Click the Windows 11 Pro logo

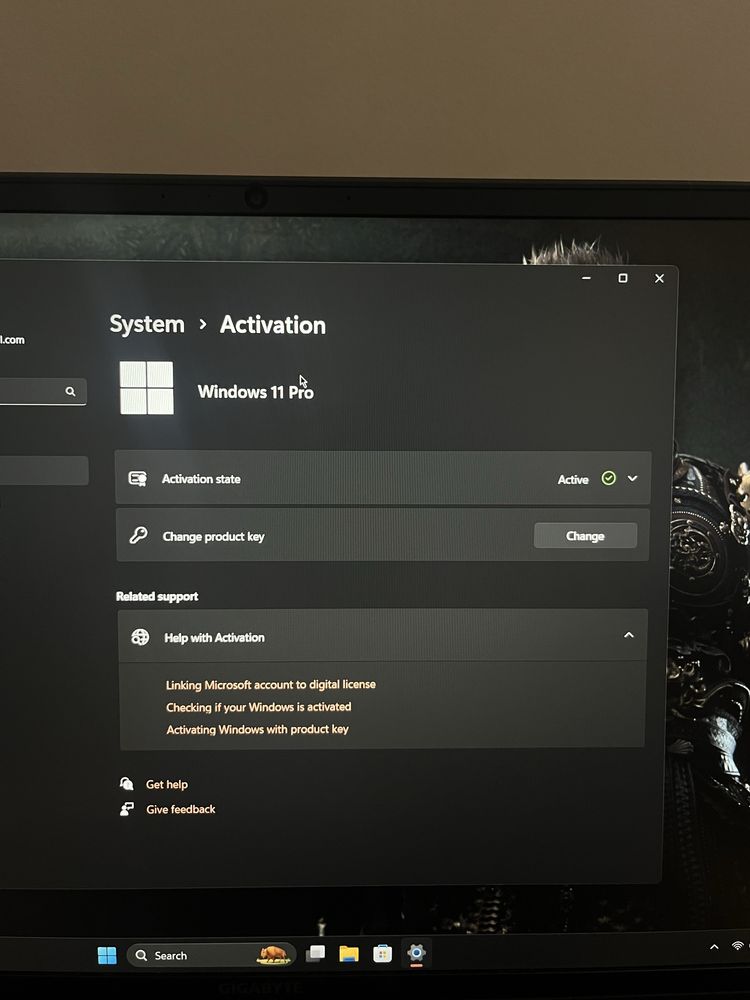pos(147,388)
